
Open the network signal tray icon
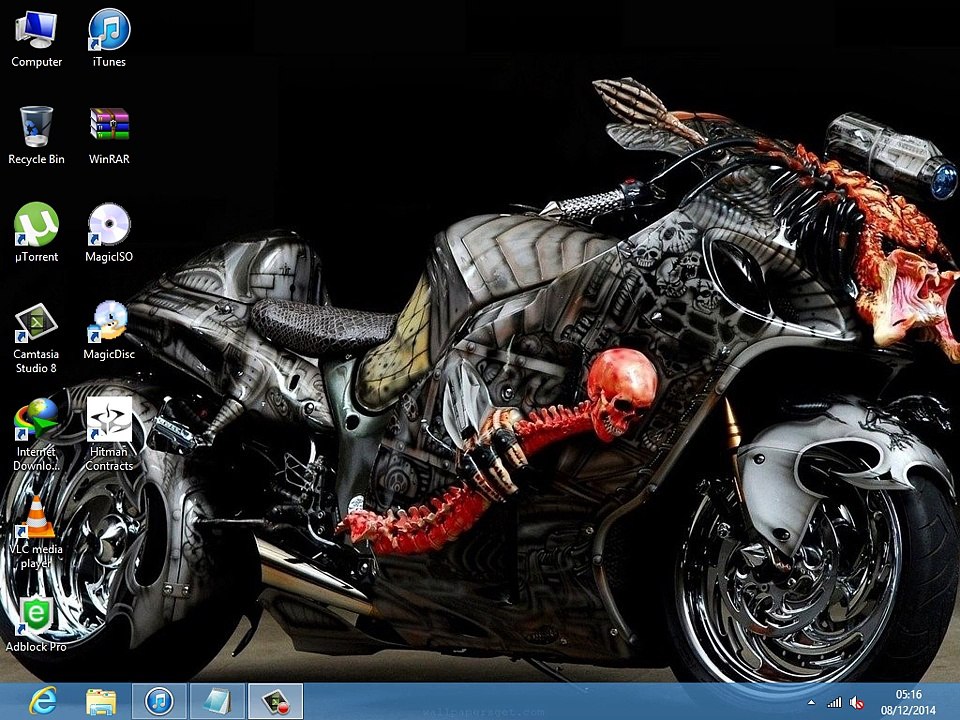click(x=834, y=703)
